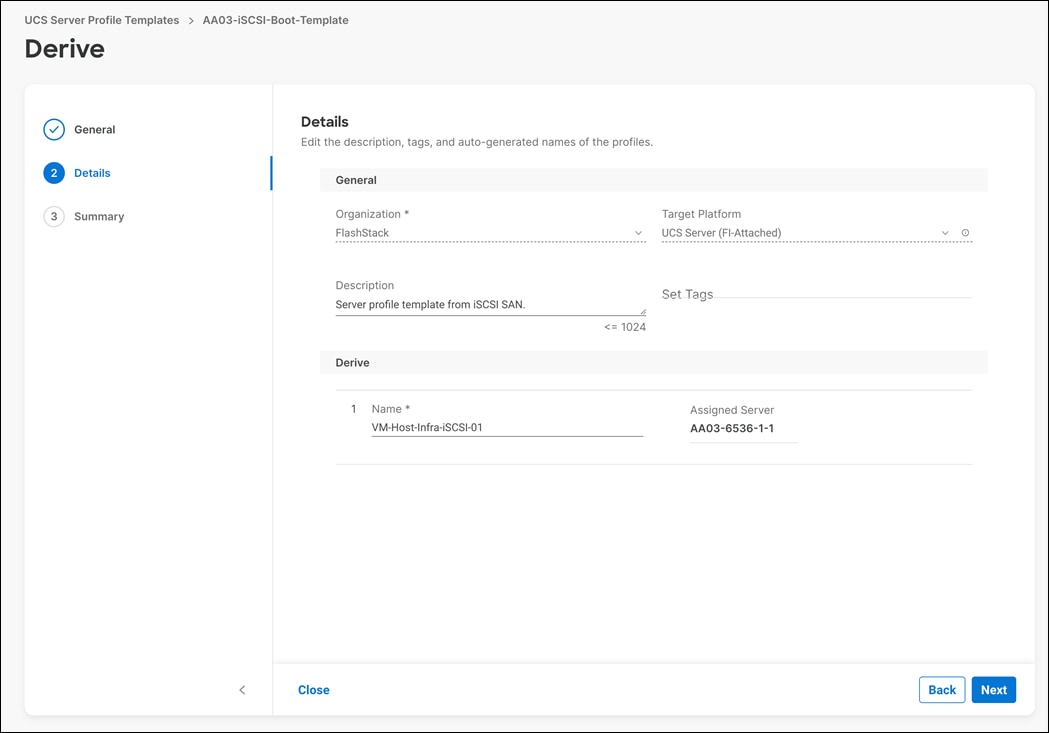1049x733 pixels.
Task: Go to UCS Server Profile Templates breadcrumb
Action: pyautogui.click(x=100, y=19)
